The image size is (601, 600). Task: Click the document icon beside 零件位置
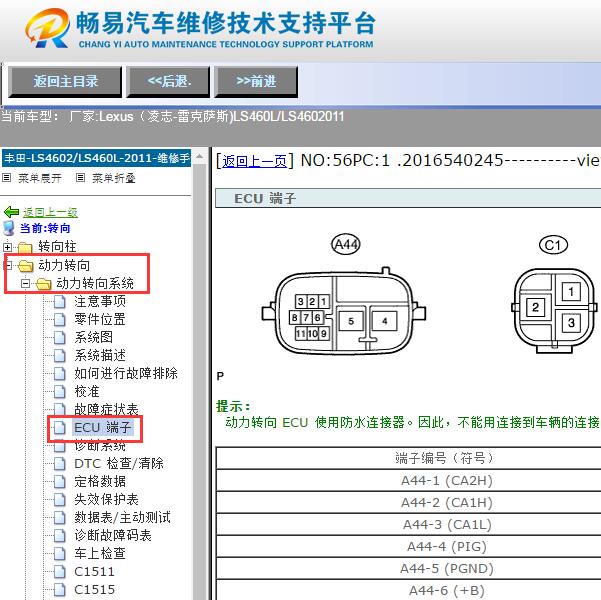pyautogui.click(x=59, y=319)
